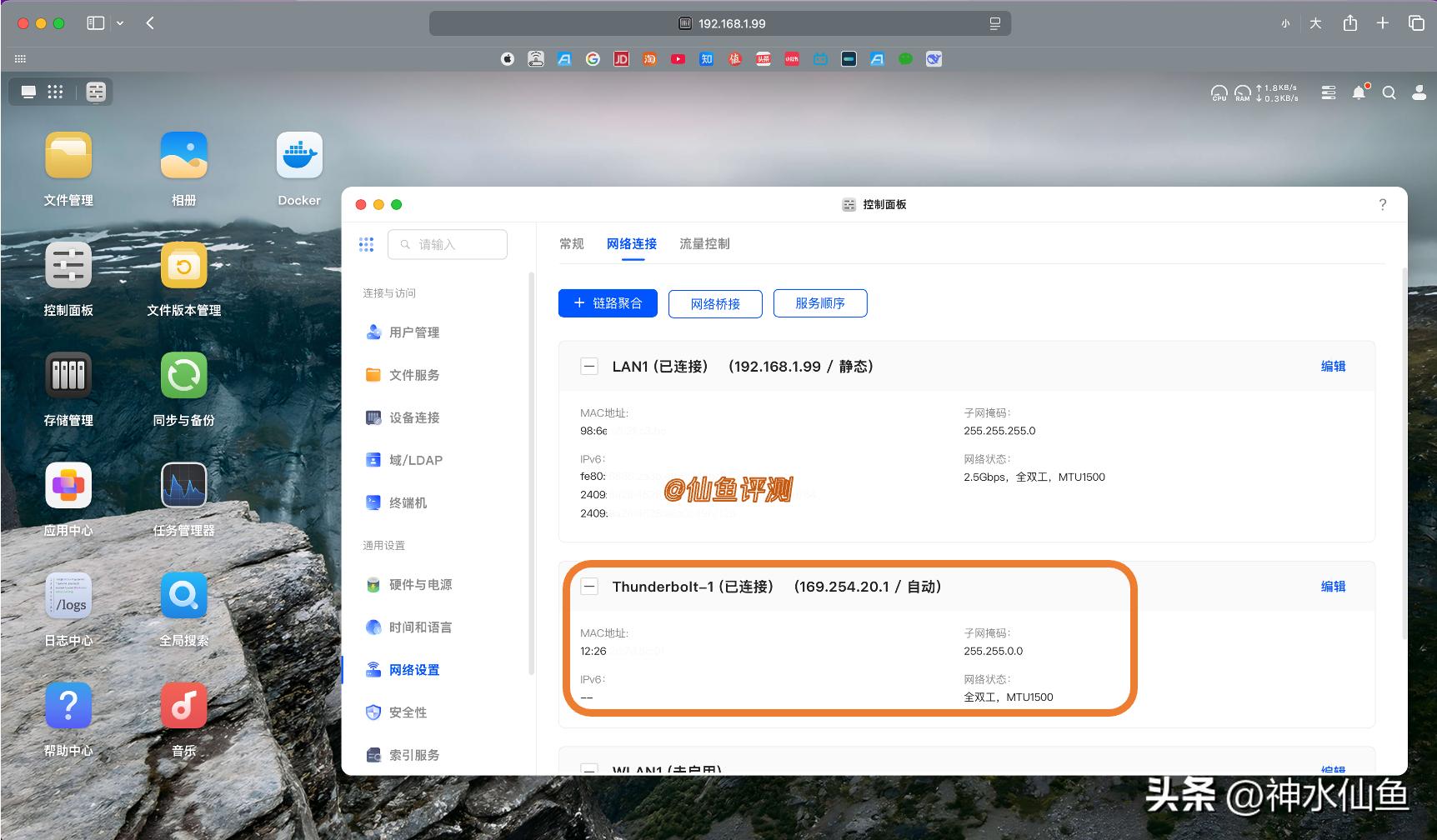Screen dimensions: 1437x840
Task: Open the 应用中心 desktop icon
Action: (68, 486)
